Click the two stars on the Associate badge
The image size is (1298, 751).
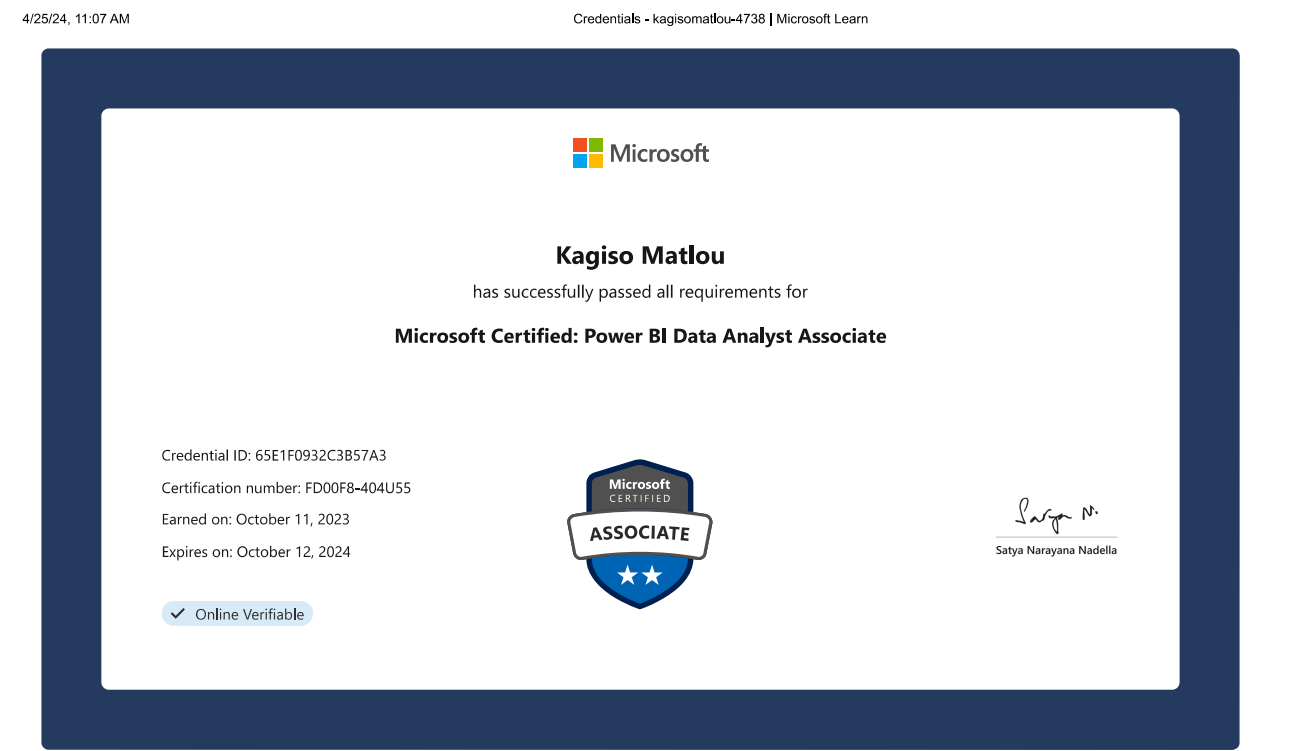(639, 573)
